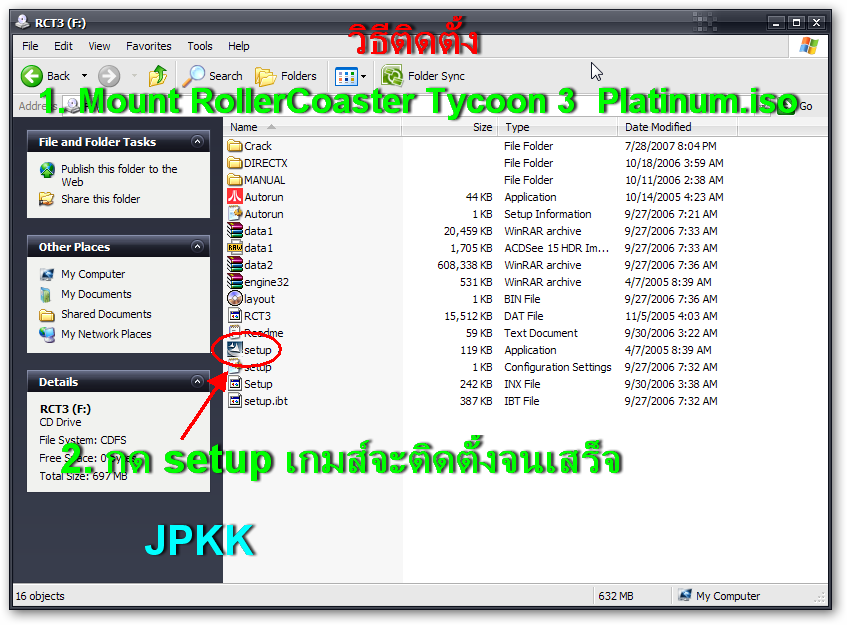Open the View menu
This screenshot has width=847, height=625.
(99, 46)
